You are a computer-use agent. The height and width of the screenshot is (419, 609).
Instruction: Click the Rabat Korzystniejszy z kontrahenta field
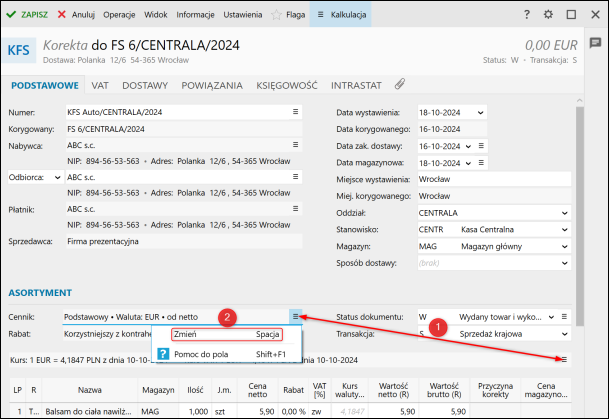[108, 334]
